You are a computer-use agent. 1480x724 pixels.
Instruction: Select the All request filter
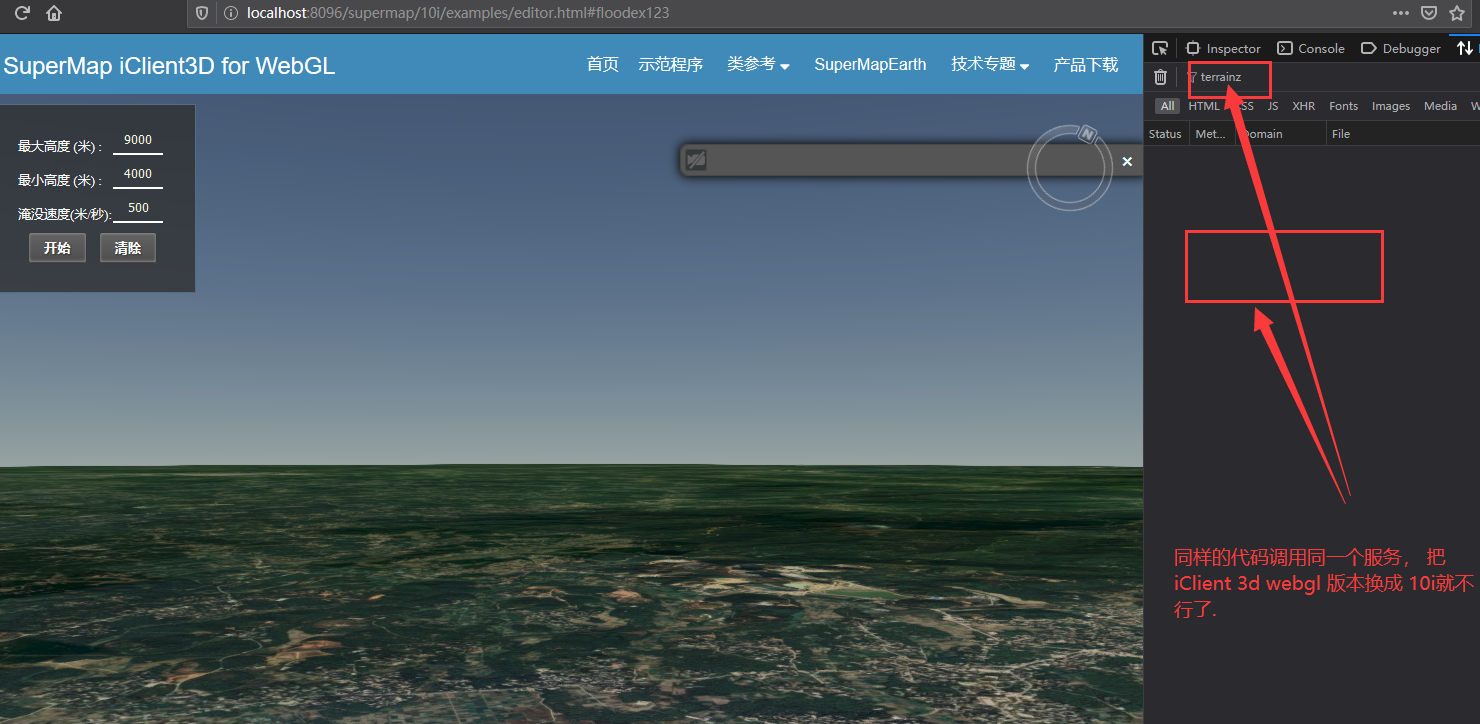tap(1168, 106)
